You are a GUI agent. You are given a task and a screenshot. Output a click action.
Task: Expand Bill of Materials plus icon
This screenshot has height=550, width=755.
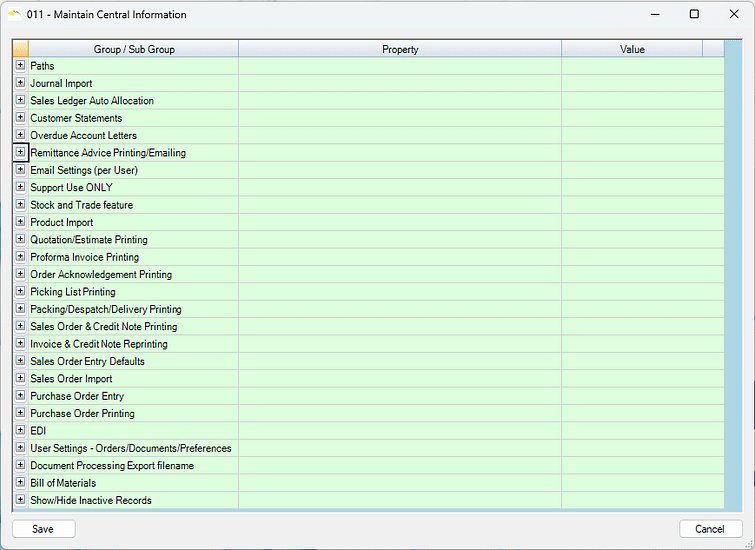click(20, 483)
